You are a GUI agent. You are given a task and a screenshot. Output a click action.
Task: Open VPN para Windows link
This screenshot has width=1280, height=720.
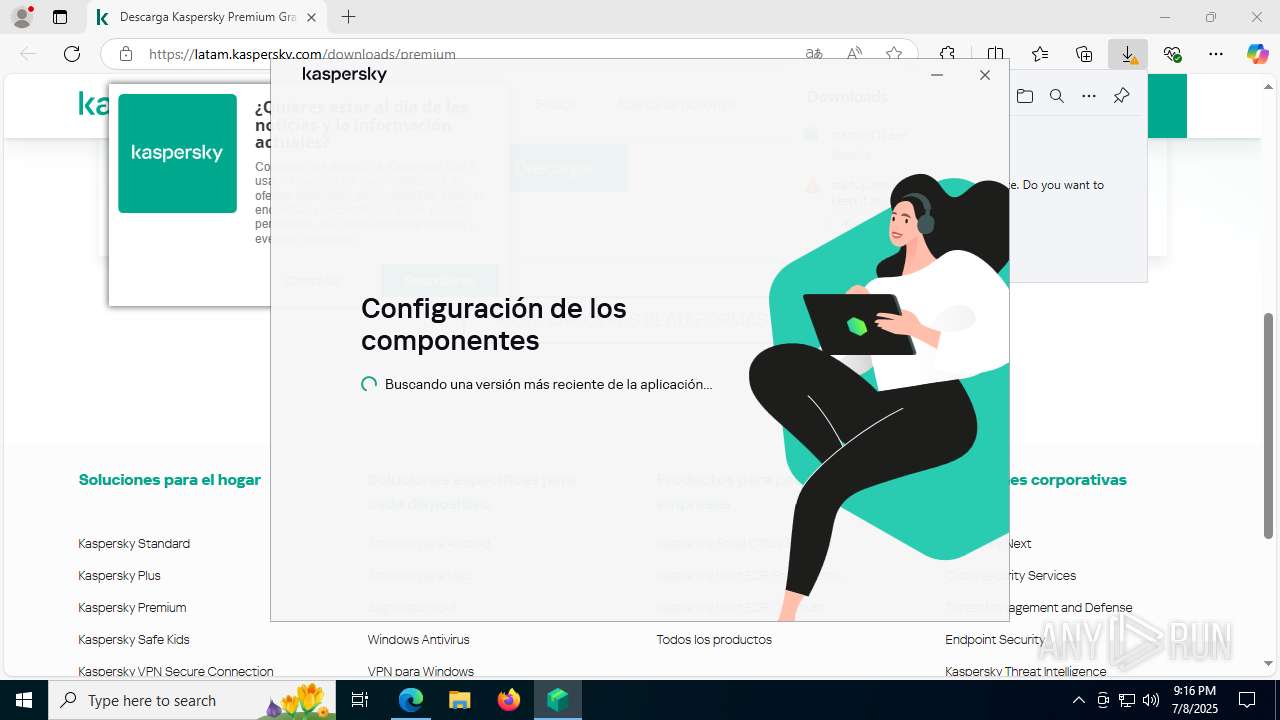coord(420,671)
